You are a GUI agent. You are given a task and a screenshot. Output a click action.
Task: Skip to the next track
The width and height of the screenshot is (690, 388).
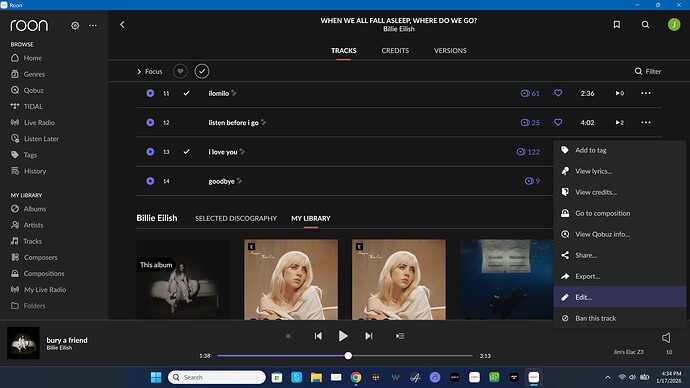[369, 336]
